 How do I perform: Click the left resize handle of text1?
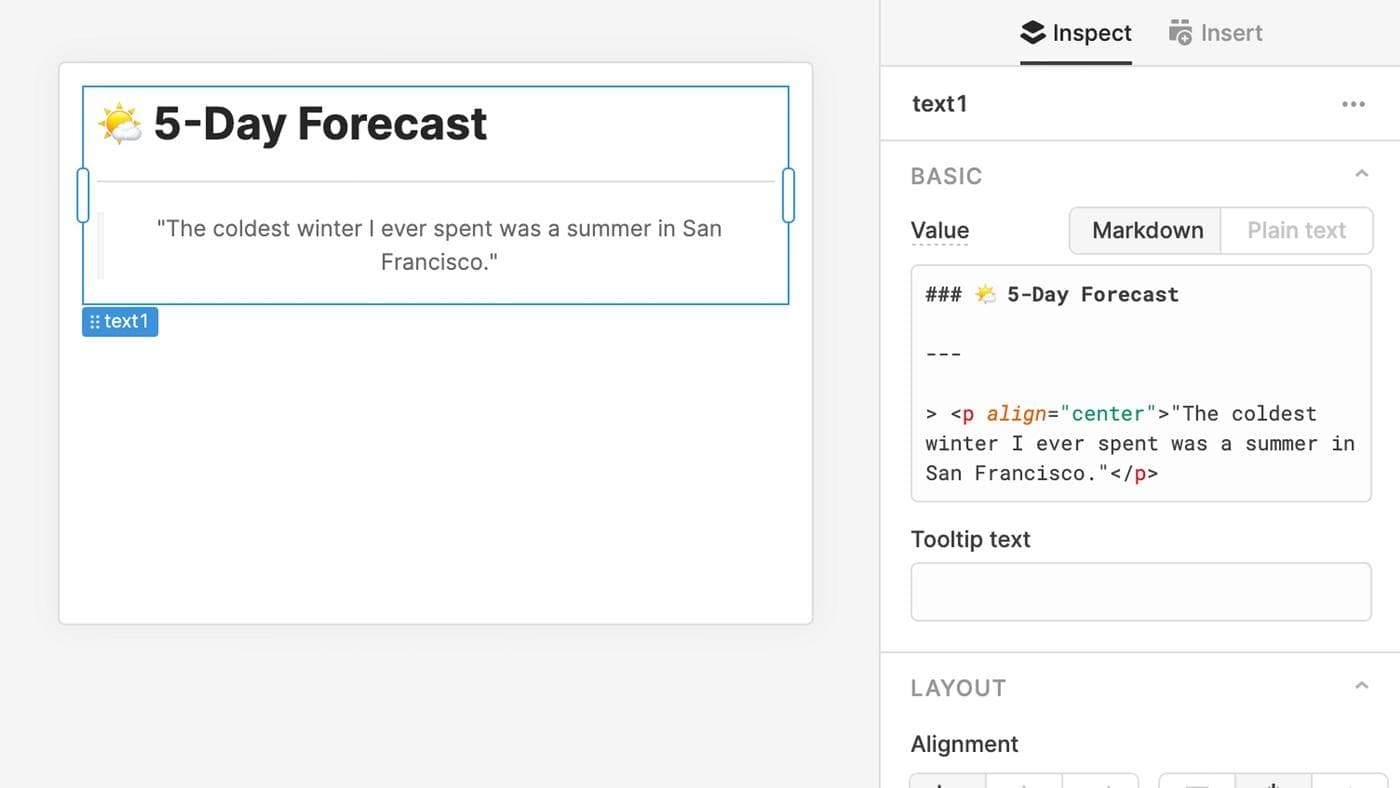pos(83,195)
